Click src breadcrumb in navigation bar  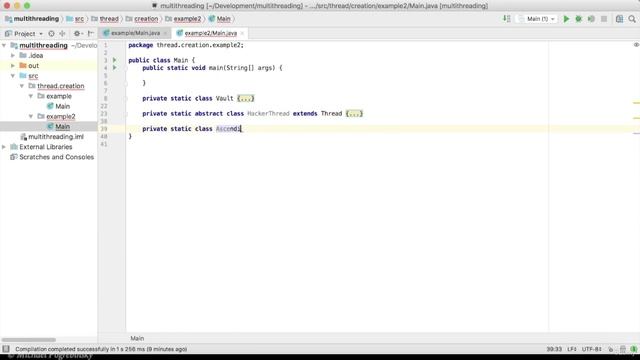click(x=75, y=19)
